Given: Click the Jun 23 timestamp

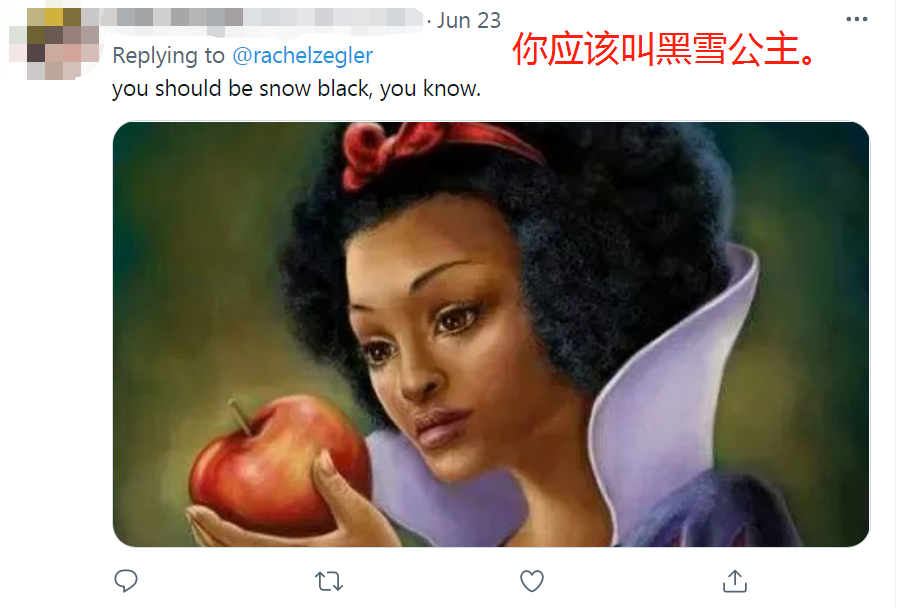Looking at the screenshot, I should (469, 20).
